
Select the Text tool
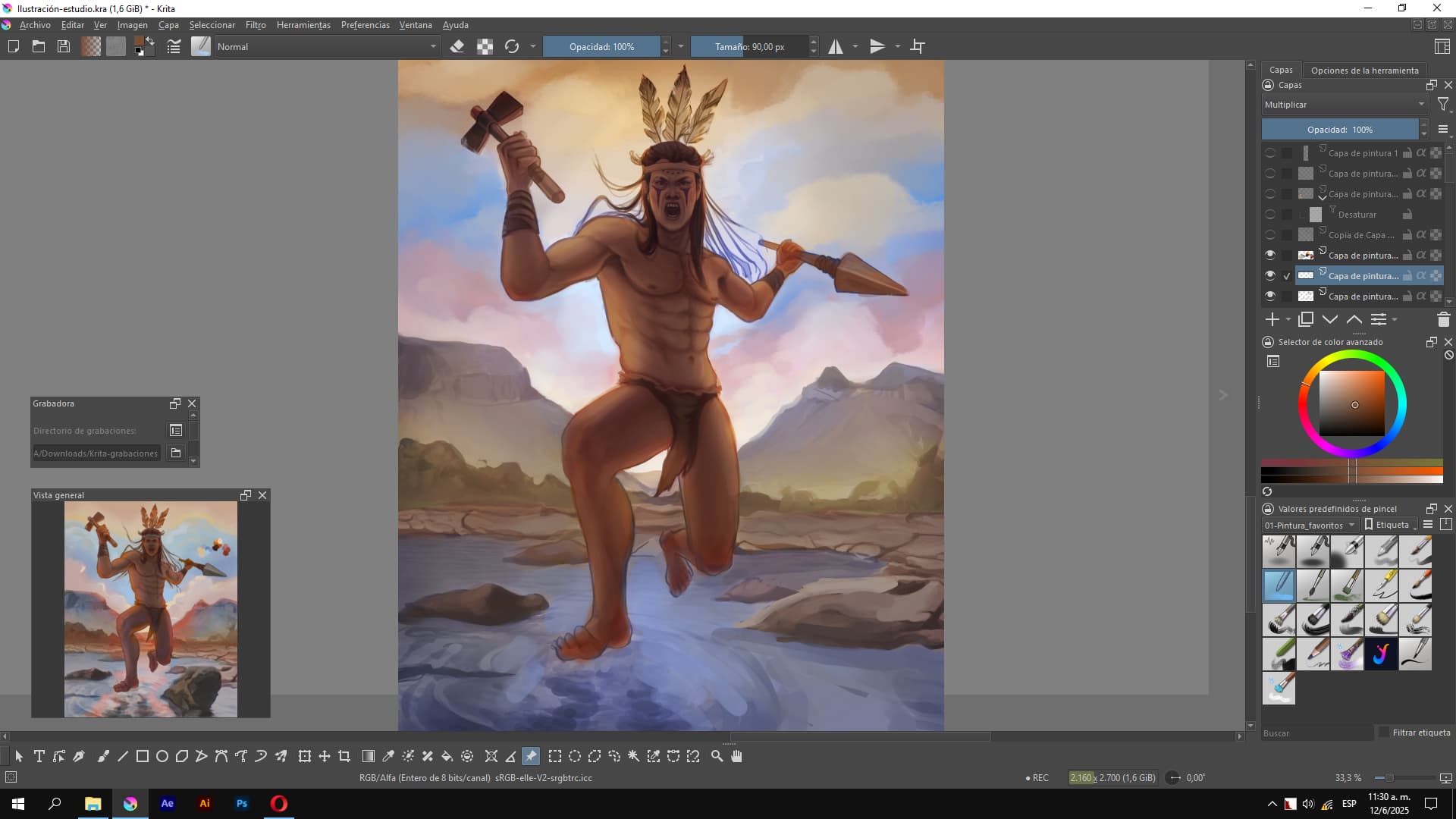(x=39, y=756)
